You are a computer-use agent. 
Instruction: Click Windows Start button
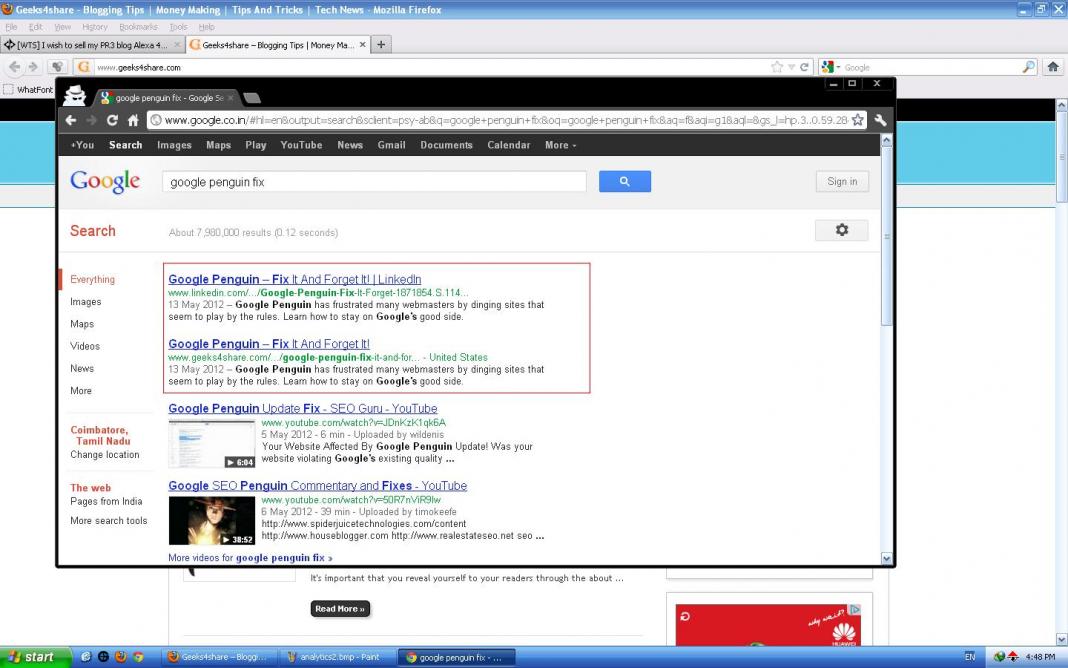(x=35, y=657)
